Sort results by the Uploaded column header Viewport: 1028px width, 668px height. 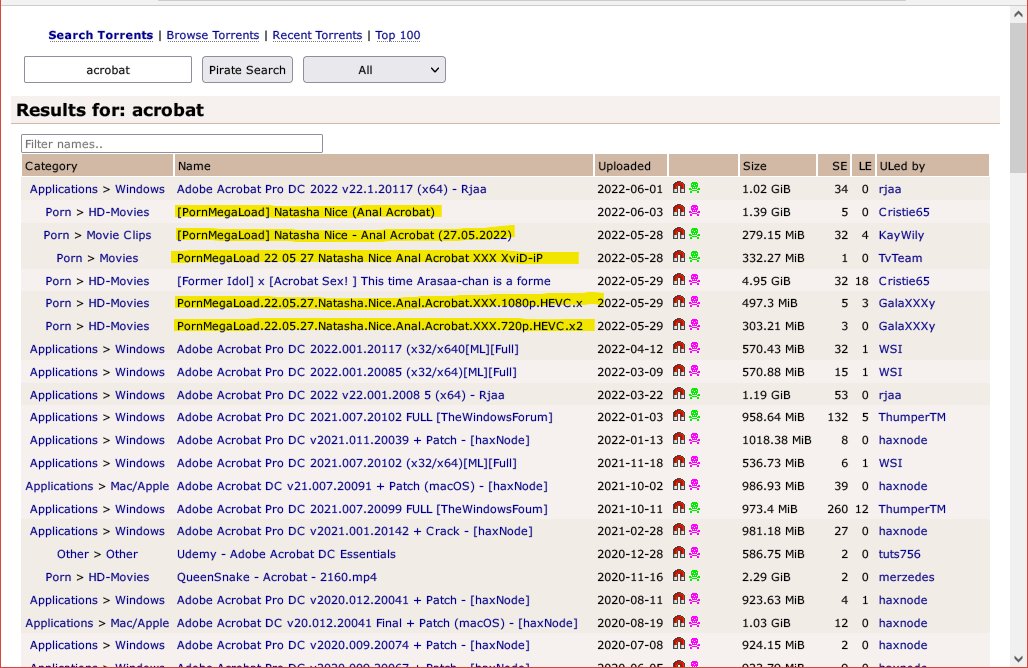point(631,166)
